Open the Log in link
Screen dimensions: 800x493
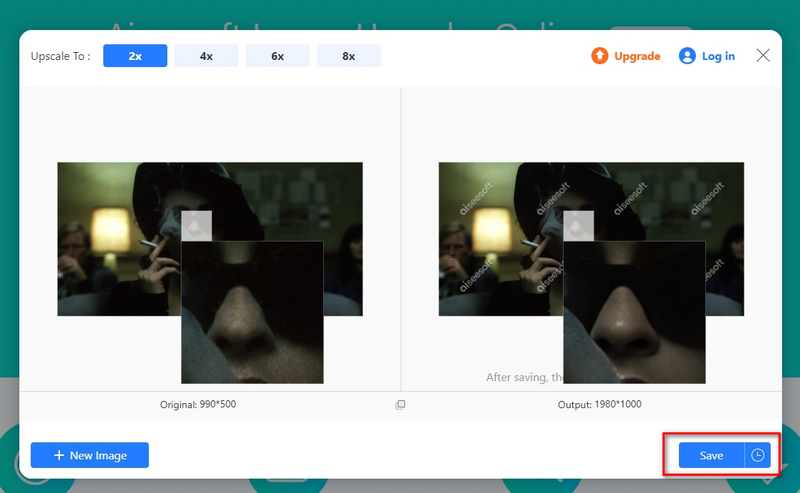[x=718, y=56]
